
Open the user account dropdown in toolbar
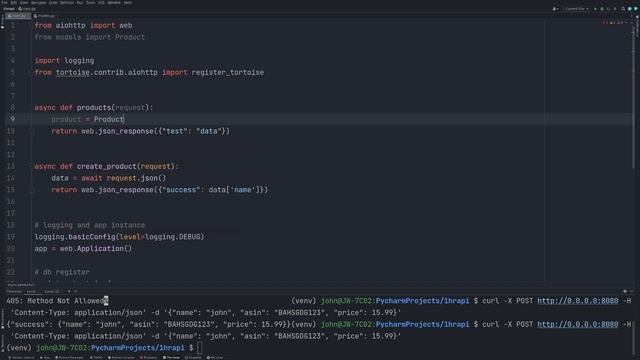coord(555,9)
